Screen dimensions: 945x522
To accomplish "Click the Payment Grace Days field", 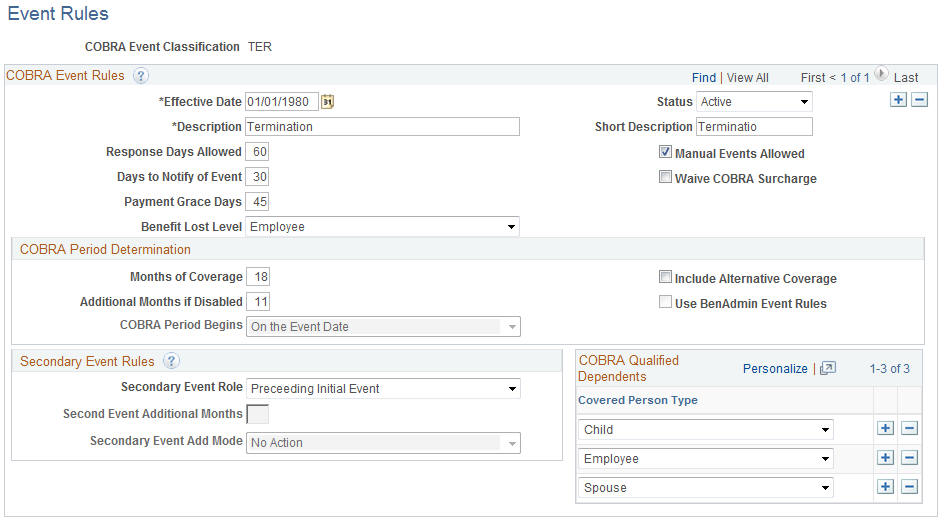I will click(257, 202).
